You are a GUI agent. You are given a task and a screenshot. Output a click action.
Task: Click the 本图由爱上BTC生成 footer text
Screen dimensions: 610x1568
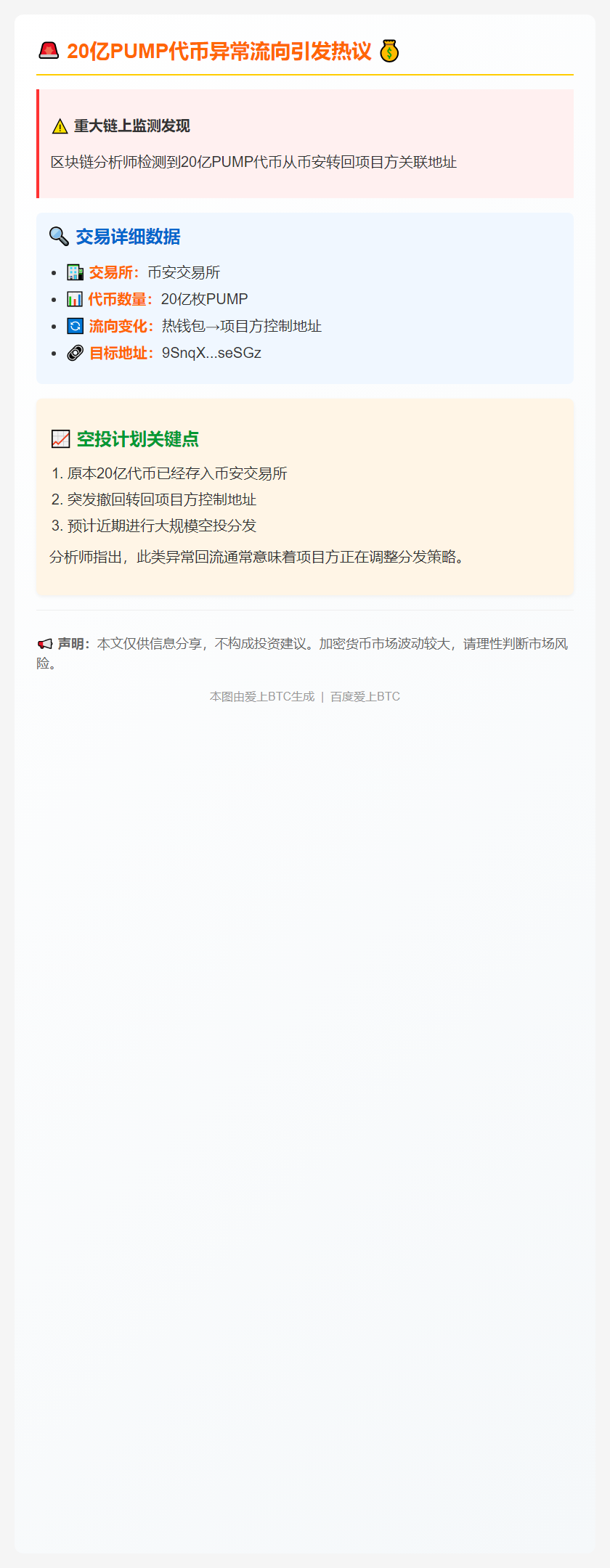tap(262, 696)
